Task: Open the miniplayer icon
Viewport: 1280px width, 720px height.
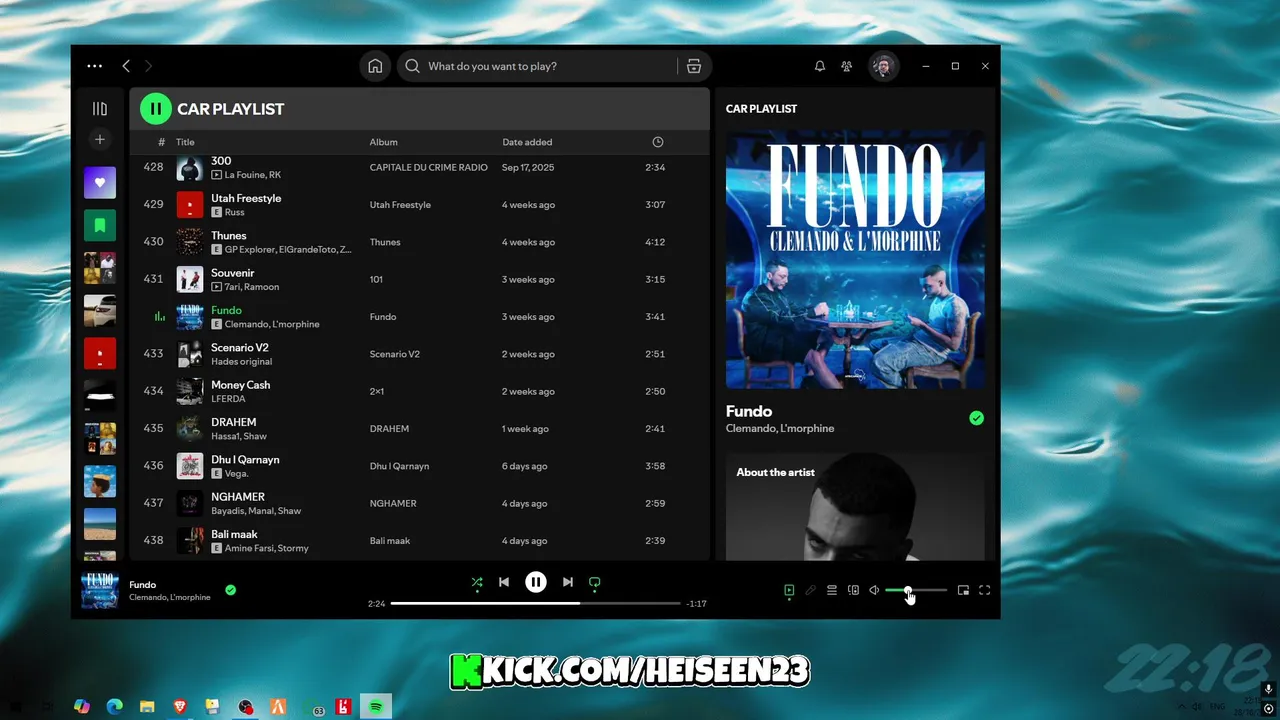Action: 963,591
